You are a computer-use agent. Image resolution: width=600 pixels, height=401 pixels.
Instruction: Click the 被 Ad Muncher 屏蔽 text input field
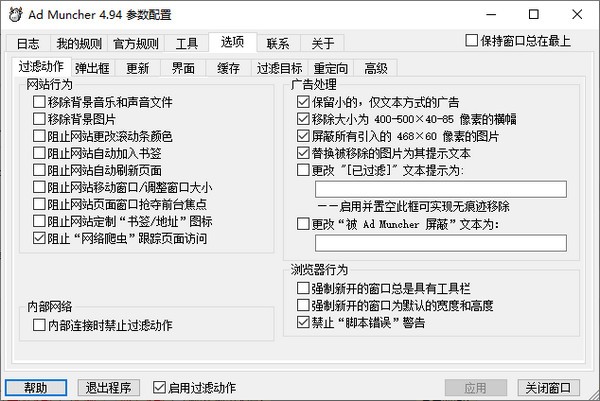[x=441, y=243]
